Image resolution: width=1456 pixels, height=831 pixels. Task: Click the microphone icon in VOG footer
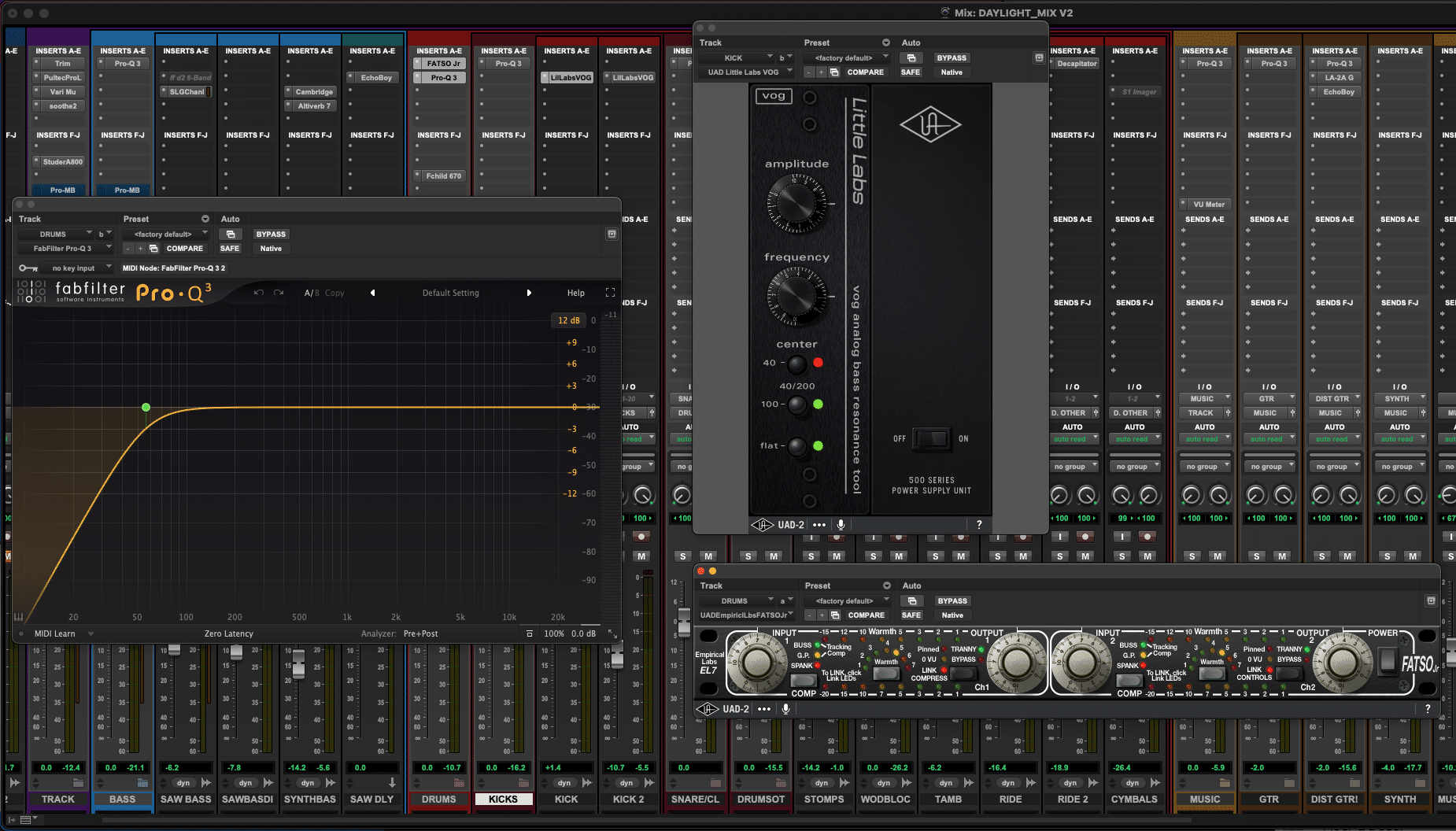click(841, 525)
